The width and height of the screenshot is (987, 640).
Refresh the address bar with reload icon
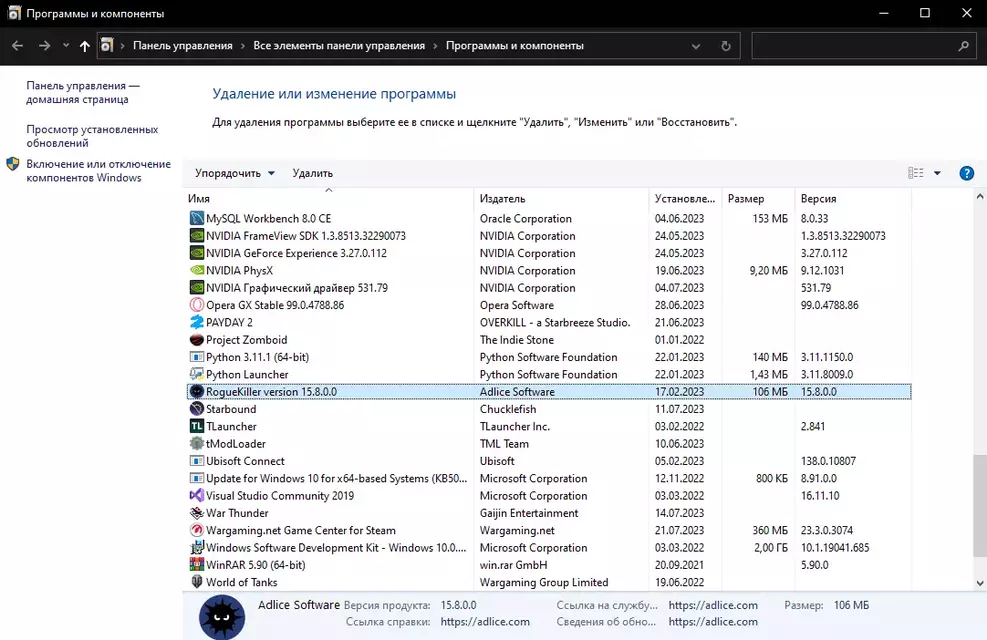(x=726, y=46)
